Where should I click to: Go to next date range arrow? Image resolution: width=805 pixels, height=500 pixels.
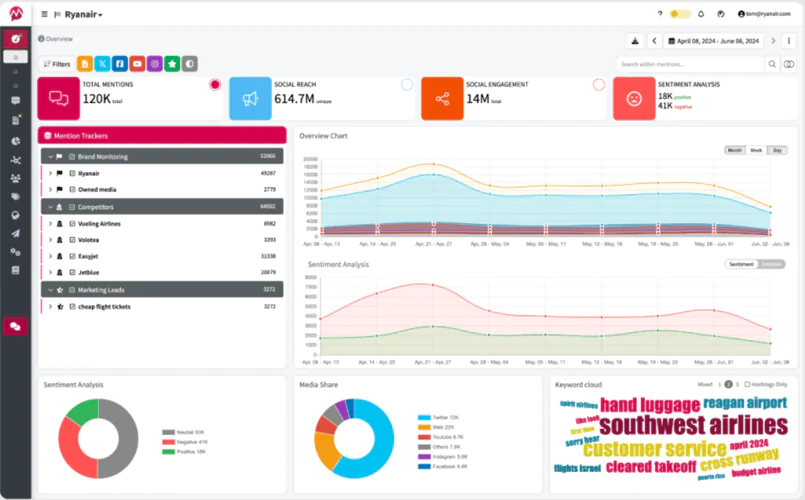(773, 41)
